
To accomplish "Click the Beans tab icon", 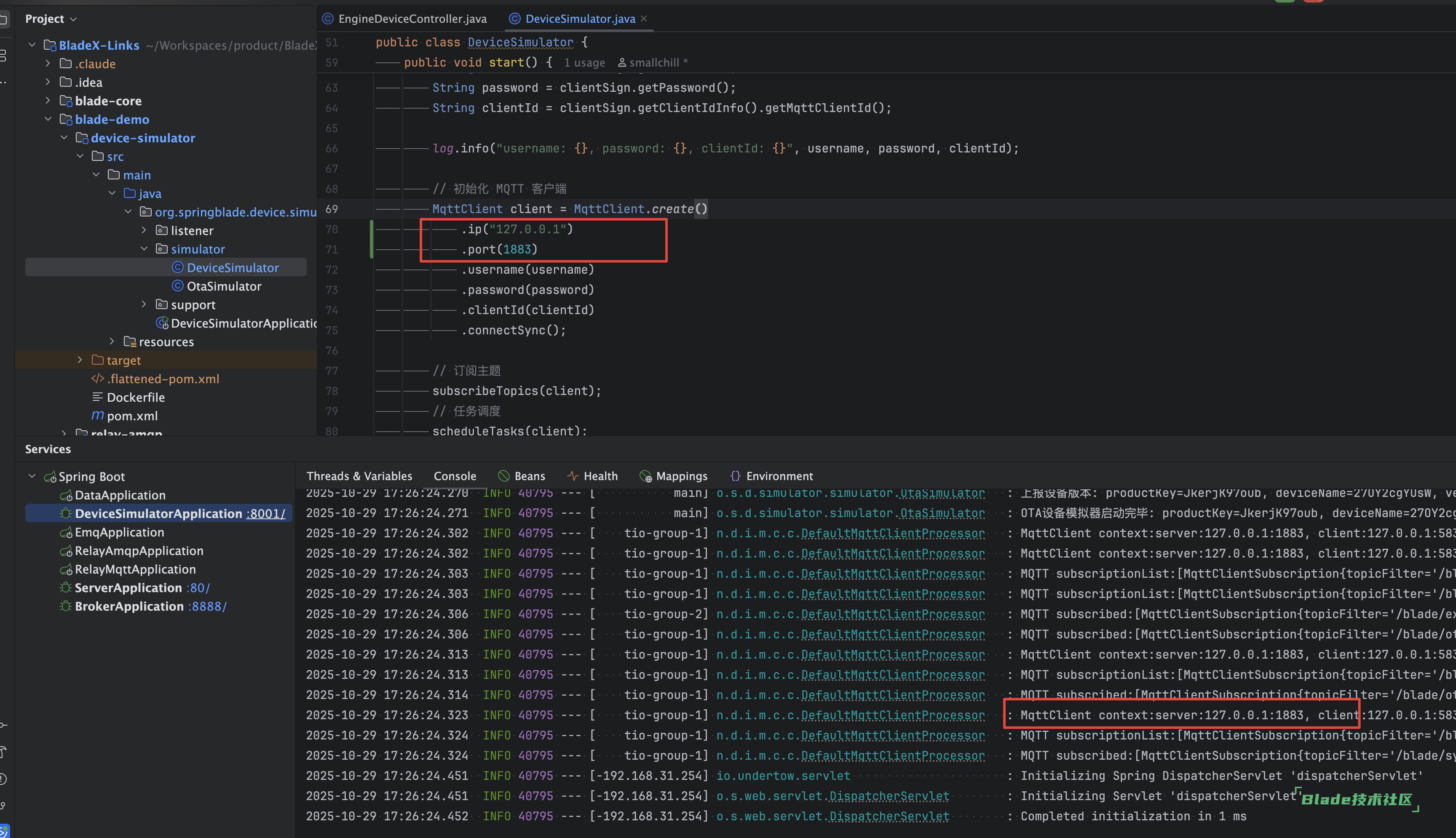I will [504, 476].
